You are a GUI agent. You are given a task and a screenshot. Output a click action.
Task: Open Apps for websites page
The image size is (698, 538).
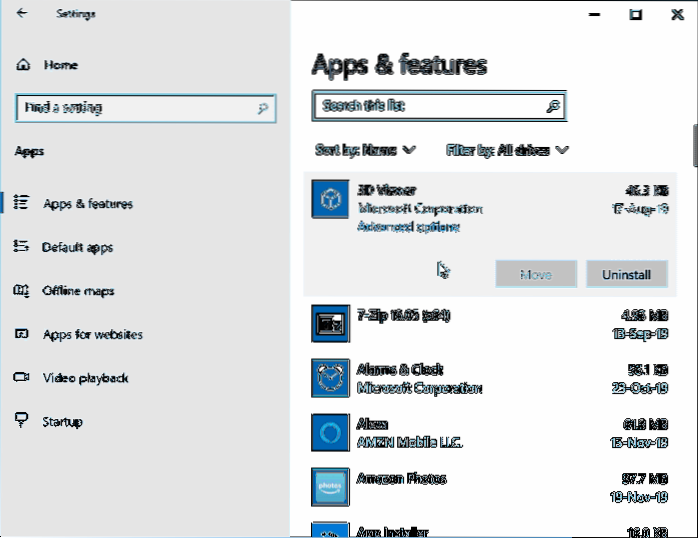click(x=92, y=335)
